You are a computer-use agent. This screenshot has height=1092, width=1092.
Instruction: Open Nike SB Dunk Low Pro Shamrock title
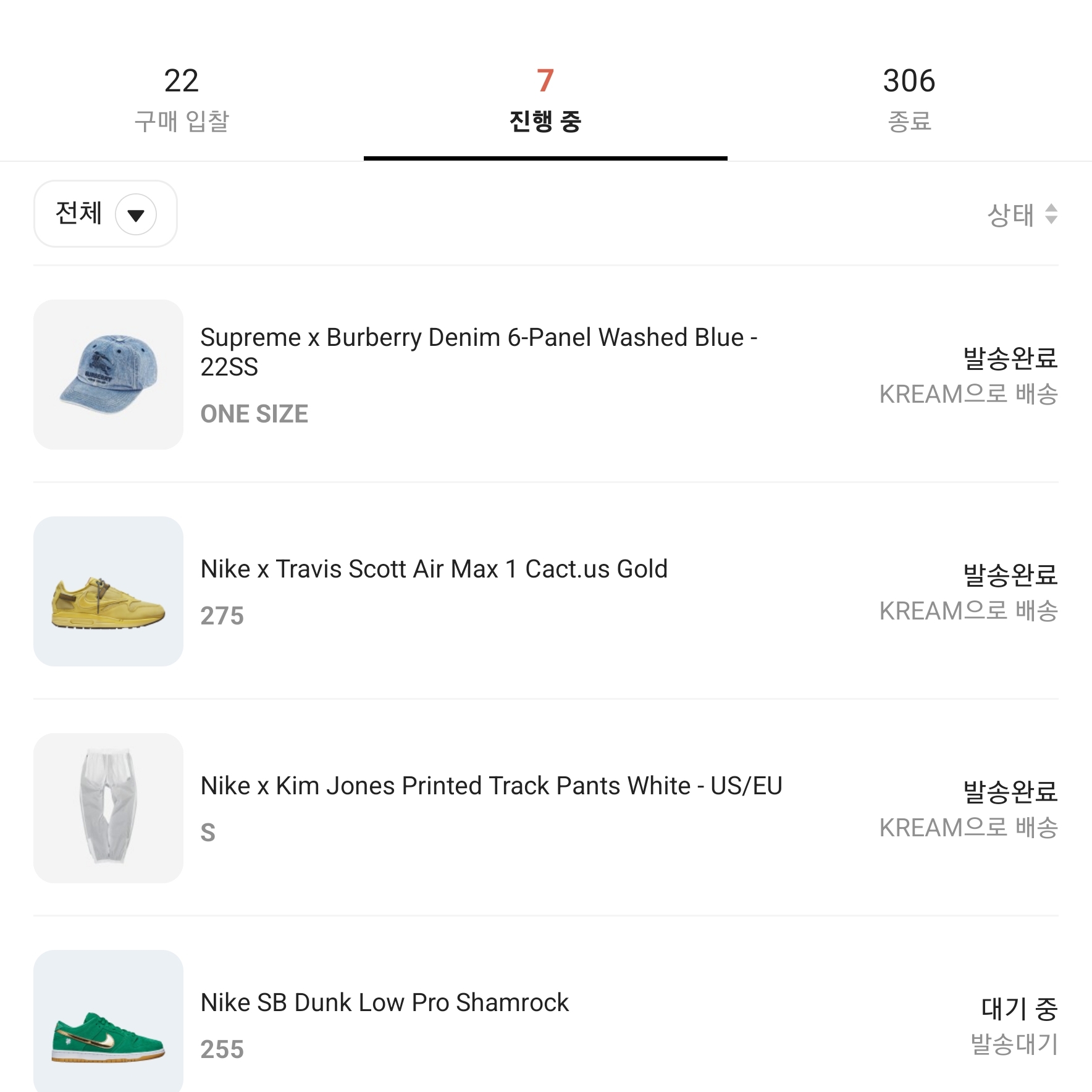click(384, 1002)
